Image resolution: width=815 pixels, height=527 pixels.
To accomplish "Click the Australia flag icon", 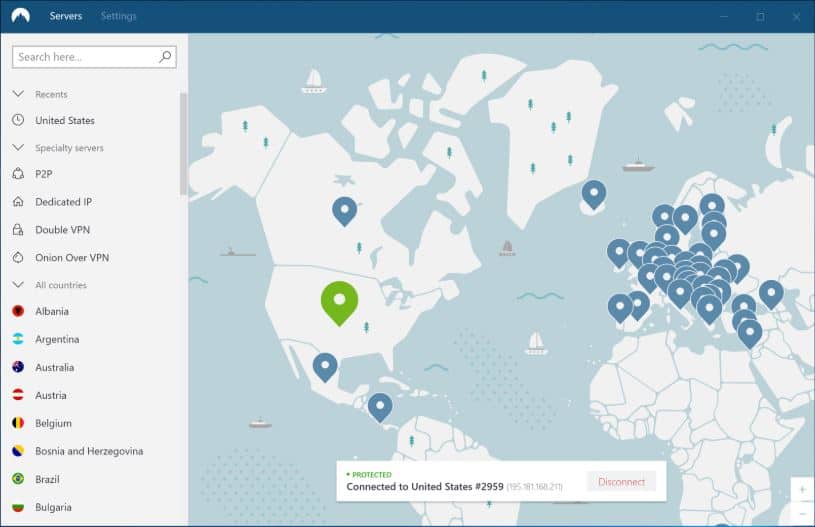I will pos(18,367).
